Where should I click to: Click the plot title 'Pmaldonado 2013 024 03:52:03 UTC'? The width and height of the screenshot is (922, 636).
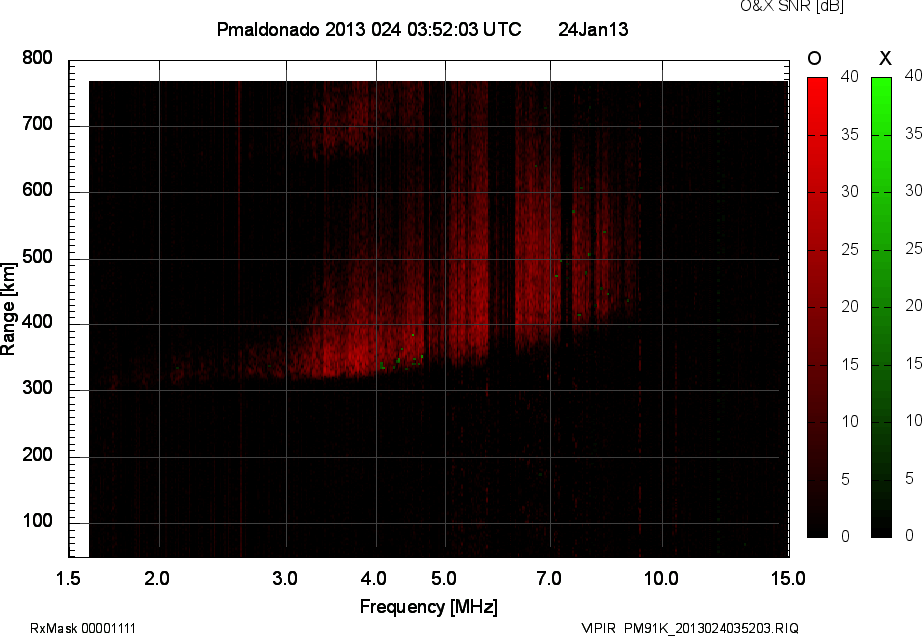click(369, 29)
